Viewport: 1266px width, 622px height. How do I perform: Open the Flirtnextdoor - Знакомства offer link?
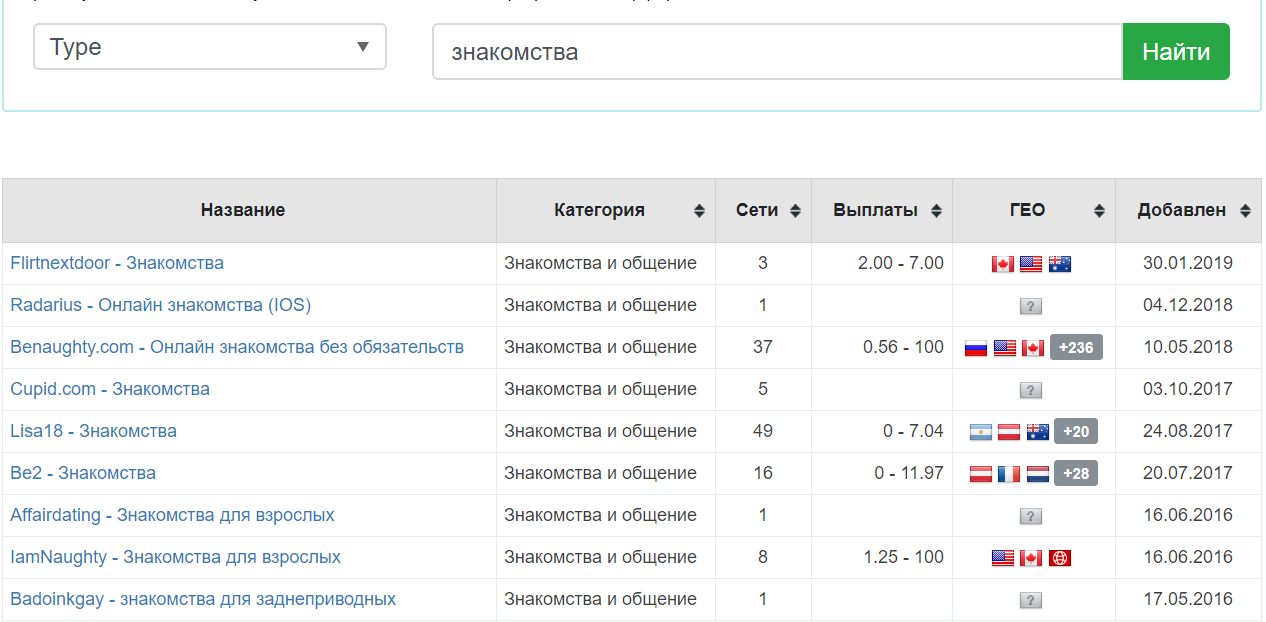(117, 263)
